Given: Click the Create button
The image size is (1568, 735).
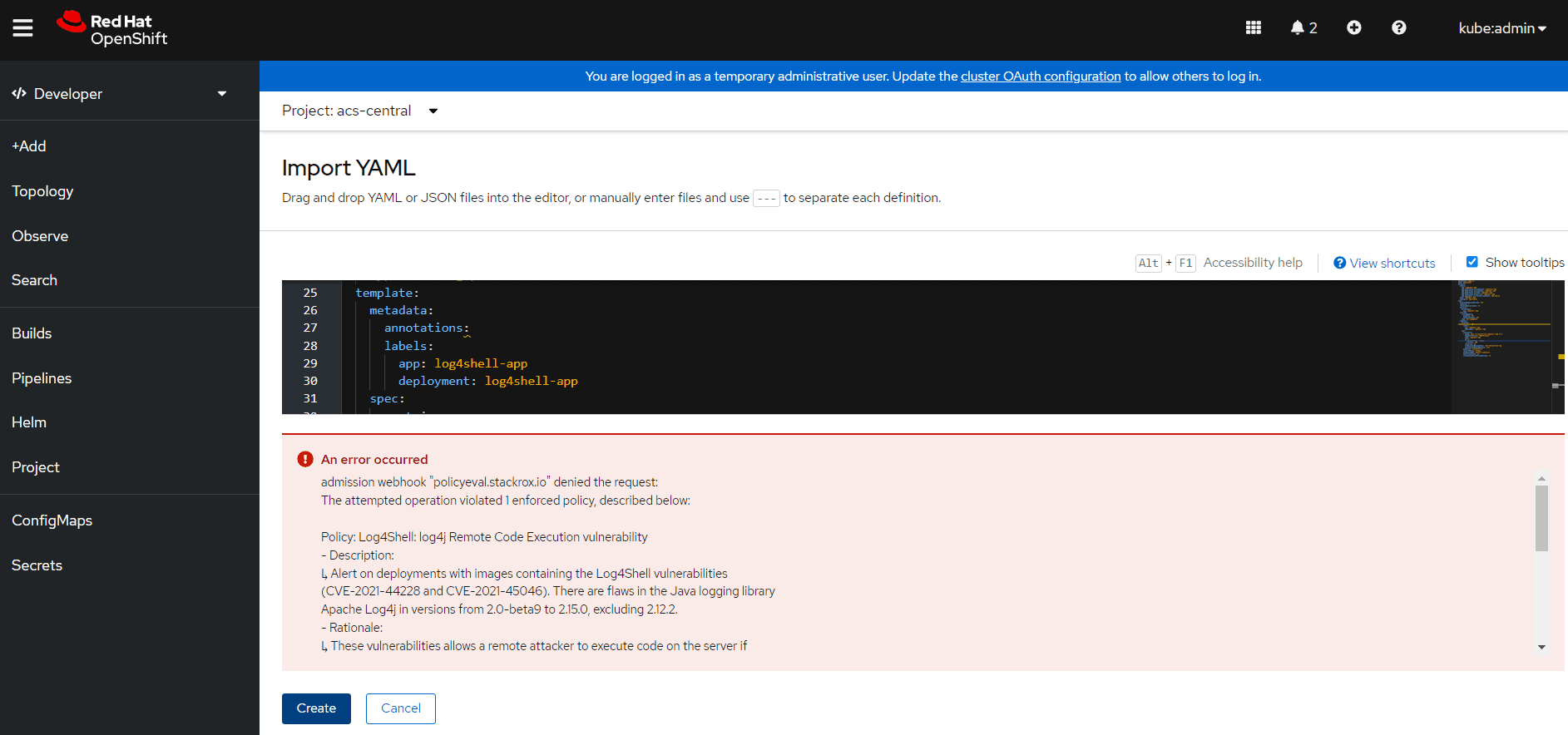Looking at the screenshot, I should pyautogui.click(x=316, y=708).
